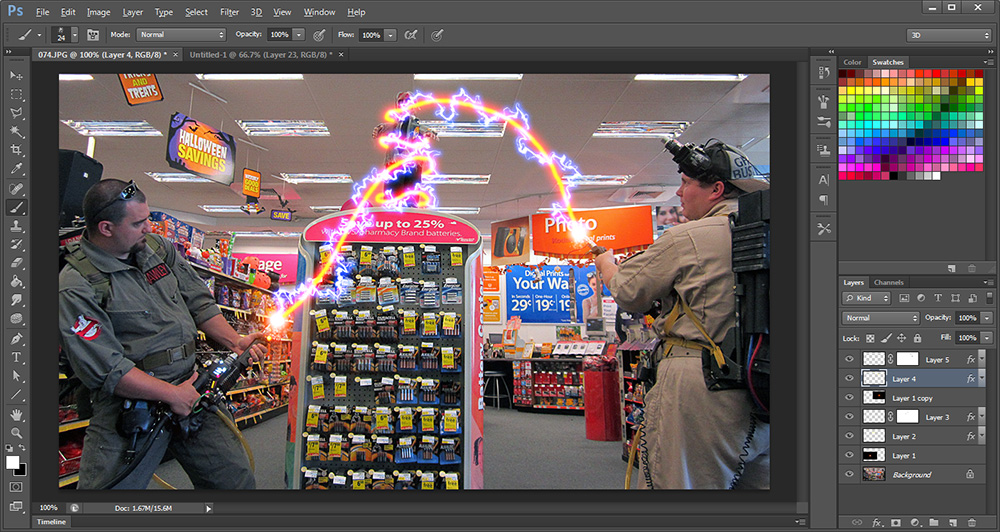Select the Zoom tool
The height and width of the screenshot is (532, 1000).
pos(17,433)
